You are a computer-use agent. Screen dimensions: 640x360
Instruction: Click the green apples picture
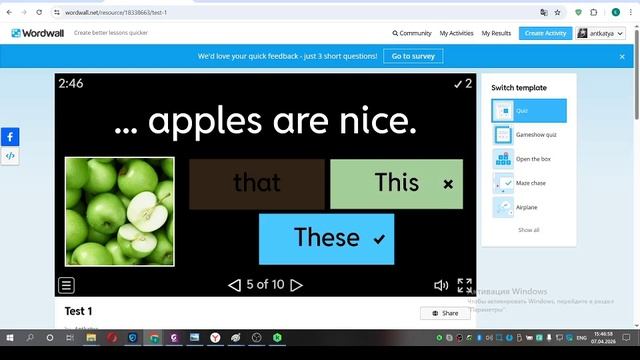point(120,211)
